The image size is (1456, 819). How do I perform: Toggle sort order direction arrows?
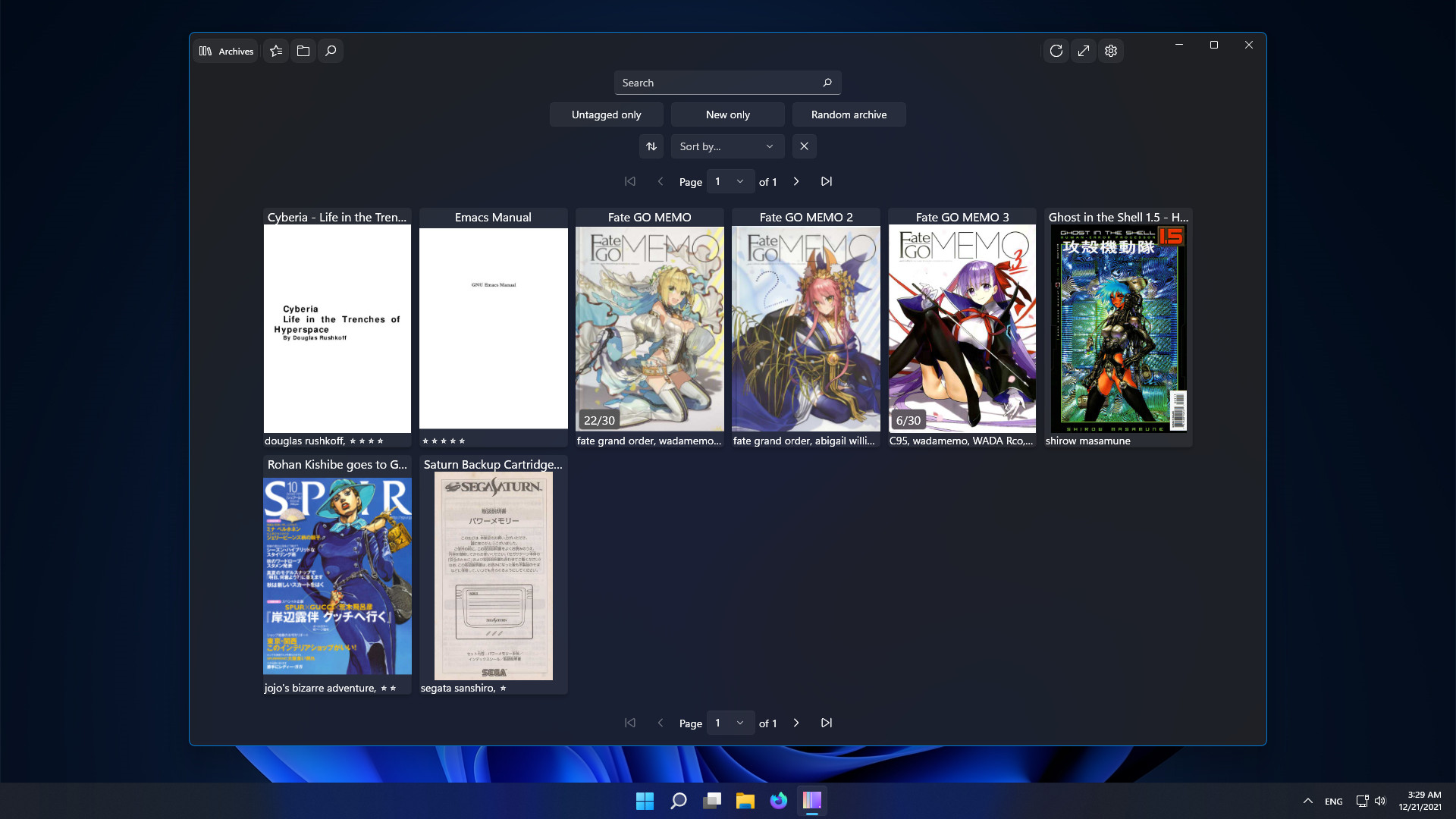pyautogui.click(x=651, y=146)
